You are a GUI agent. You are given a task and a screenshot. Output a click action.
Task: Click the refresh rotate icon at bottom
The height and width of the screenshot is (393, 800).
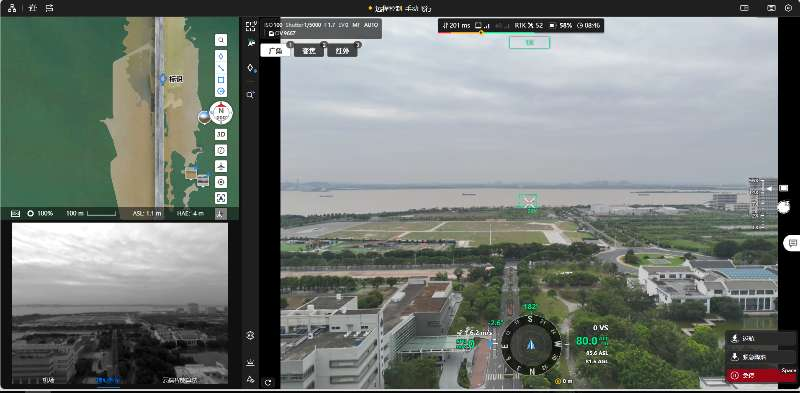tap(268, 382)
